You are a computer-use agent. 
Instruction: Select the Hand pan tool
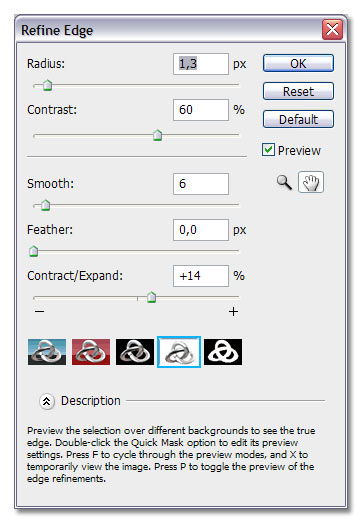tap(311, 182)
